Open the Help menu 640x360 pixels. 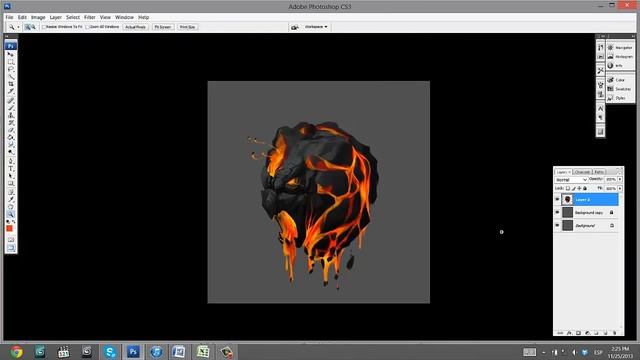143,17
